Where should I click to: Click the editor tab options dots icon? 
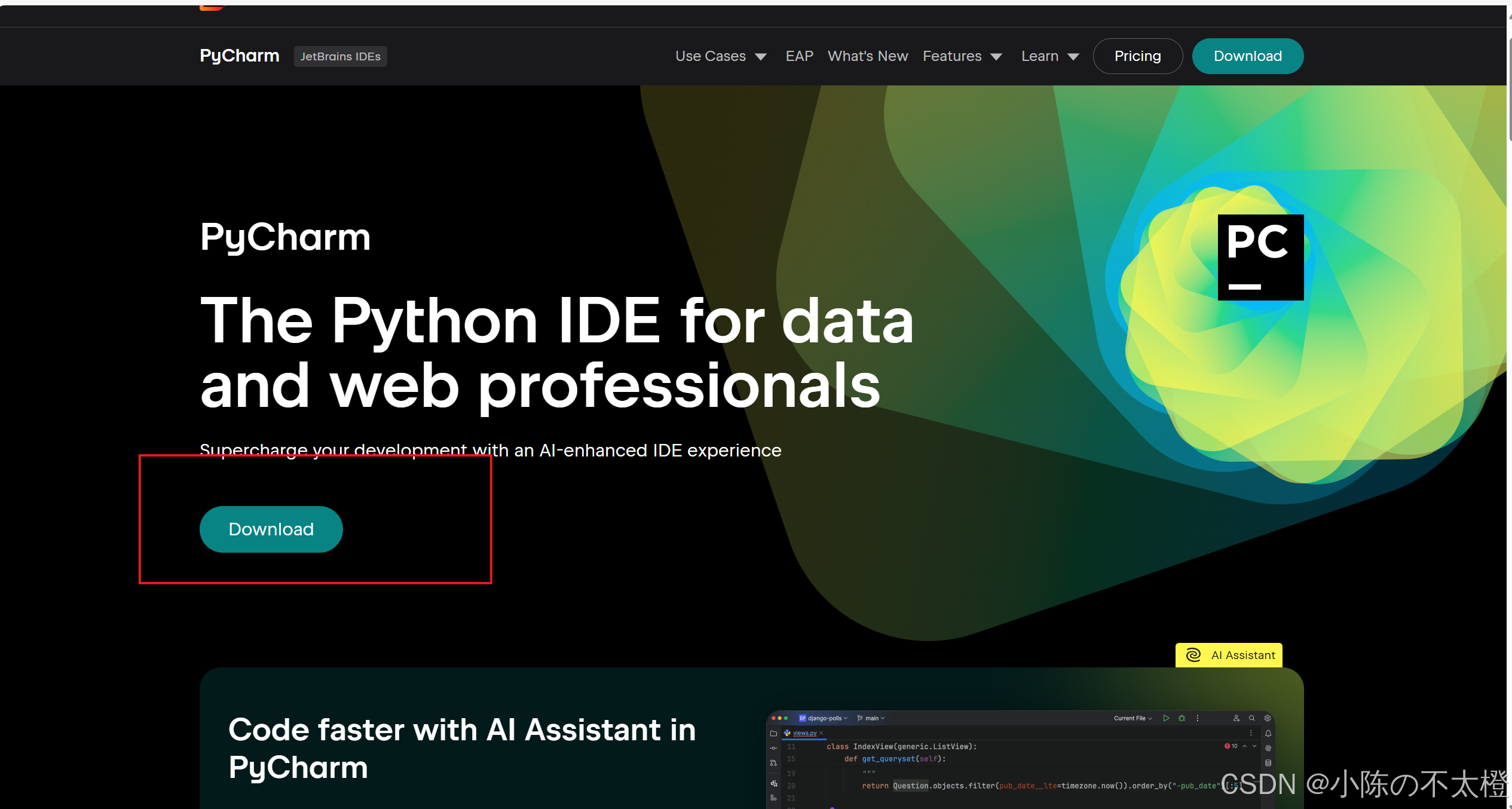click(1251, 733)
